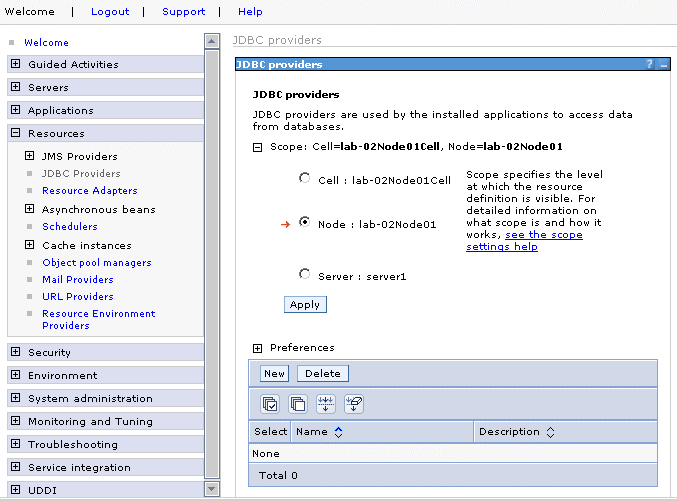Expand Asynchronous beans tree node
Image resolution: width=677 pixels, height=501 pixels.
point(29,209)
